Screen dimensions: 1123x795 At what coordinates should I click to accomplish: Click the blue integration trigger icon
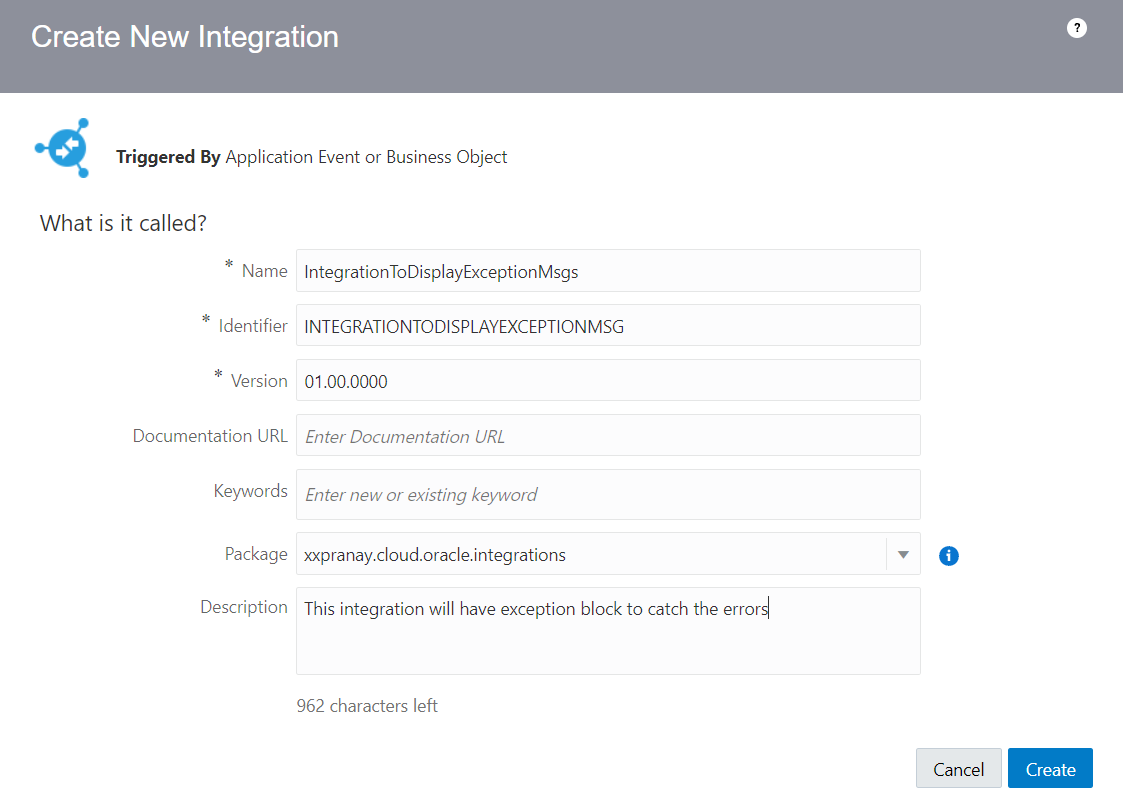(x=63, y=148)
